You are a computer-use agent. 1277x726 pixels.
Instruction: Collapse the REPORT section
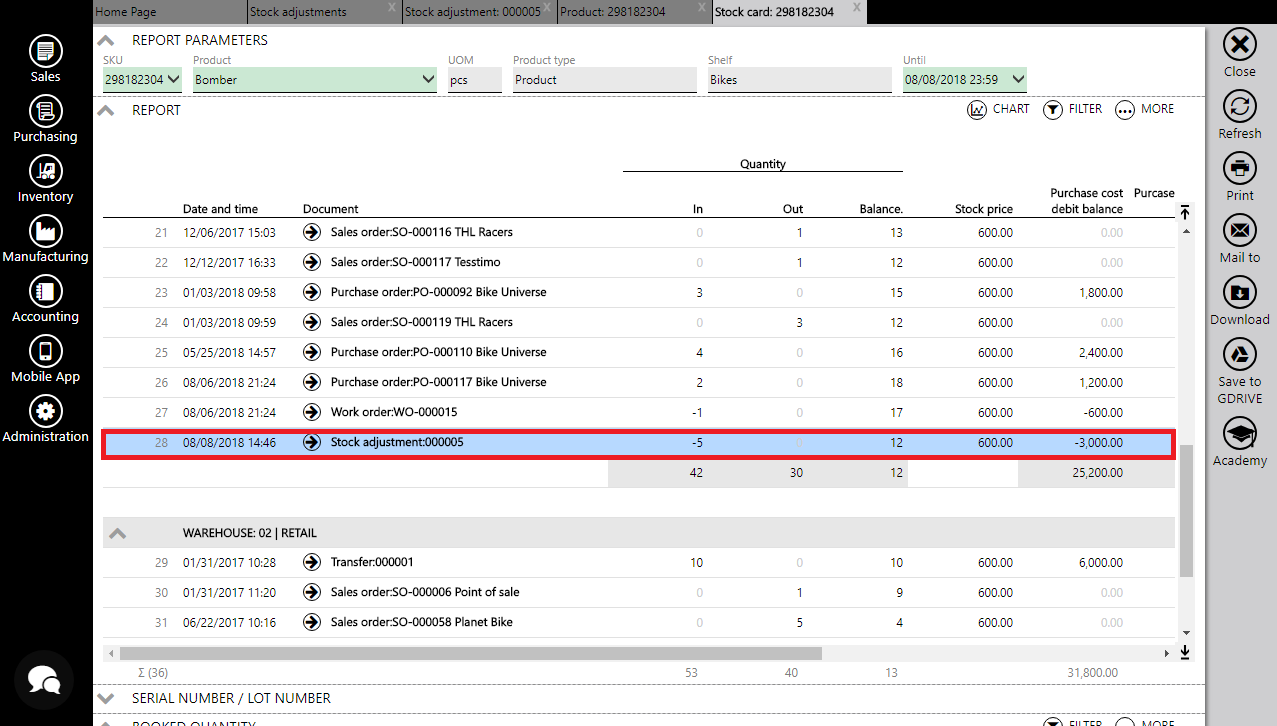(x=104, y=110)
